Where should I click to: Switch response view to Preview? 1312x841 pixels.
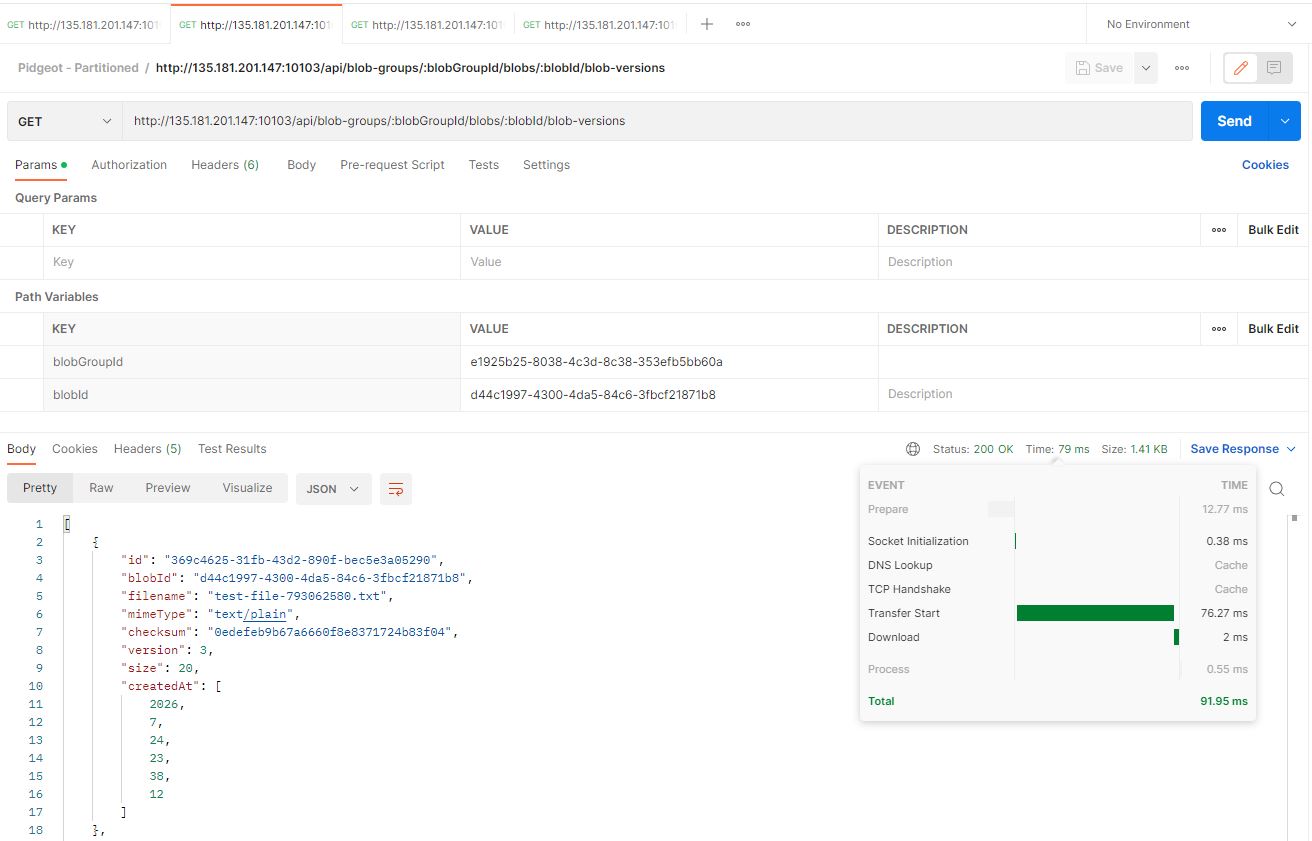(x=167, y=488)
